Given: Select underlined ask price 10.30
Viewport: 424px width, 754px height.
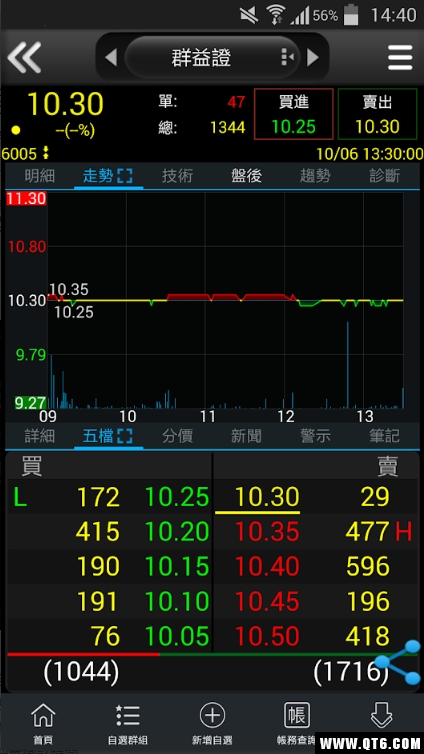Looking at the screenshot, I should [x=267, y=497].
